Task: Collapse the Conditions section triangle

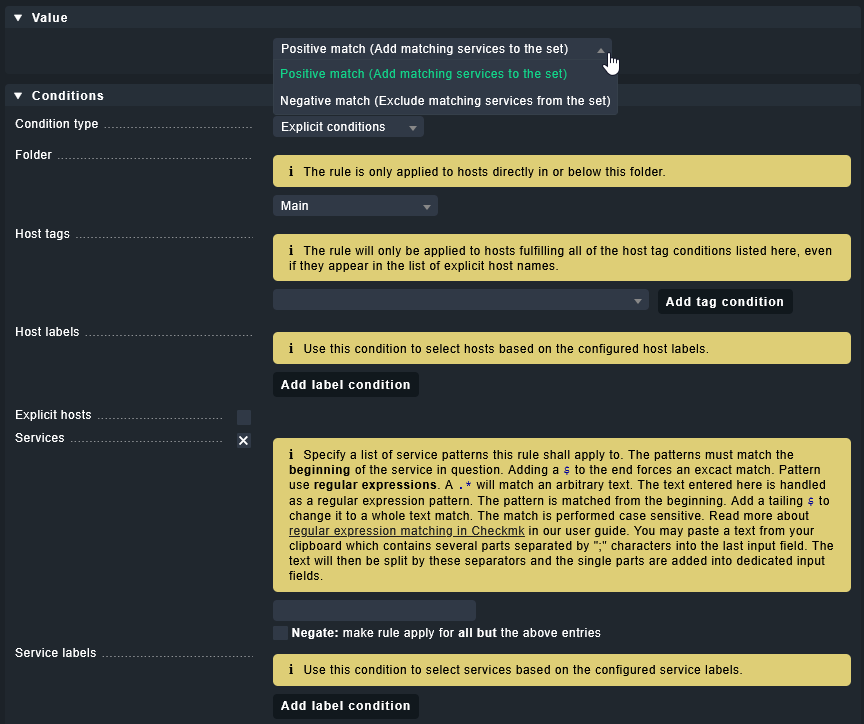Action: (x=18, y=96)
